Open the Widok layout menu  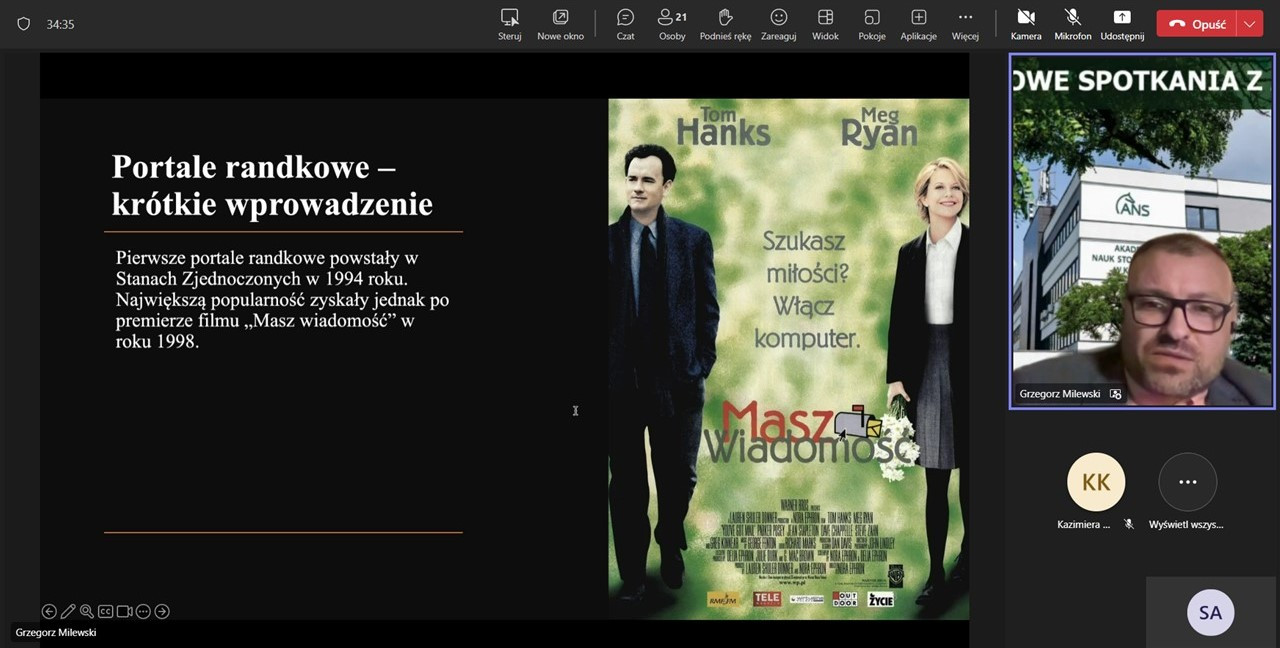tap(825, 24)
